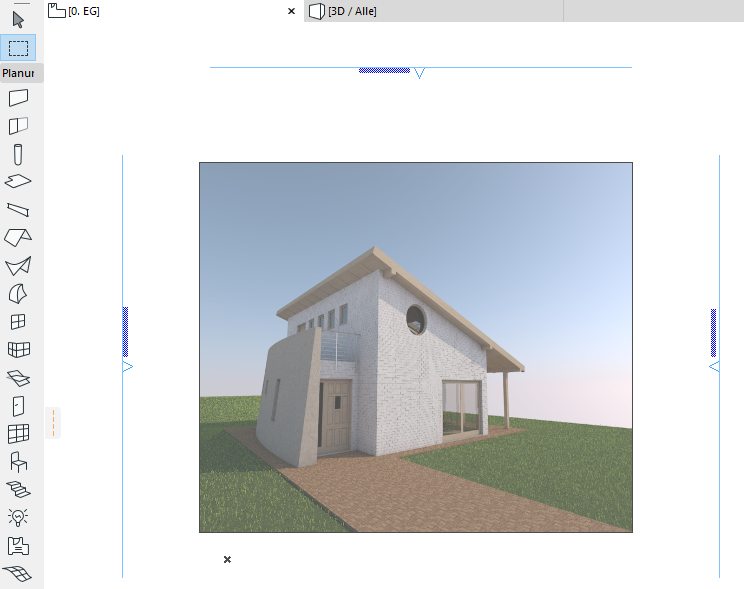Click the project origin X mark

pyautogui.click(x=227, y=560)
